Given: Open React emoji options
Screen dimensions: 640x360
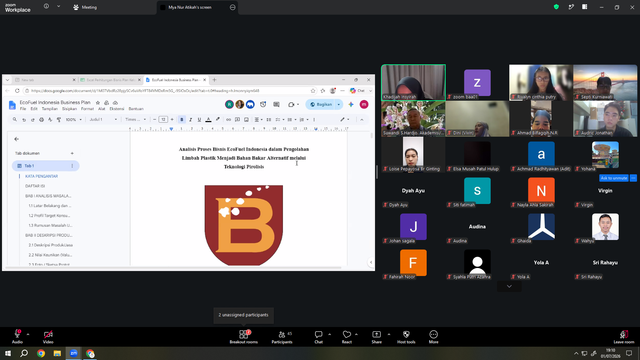Looking at the screenshot, I should tap(347, 337).
